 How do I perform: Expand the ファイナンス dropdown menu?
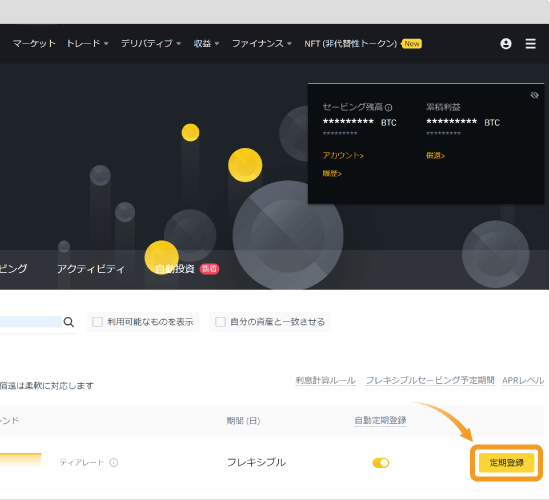262,44
